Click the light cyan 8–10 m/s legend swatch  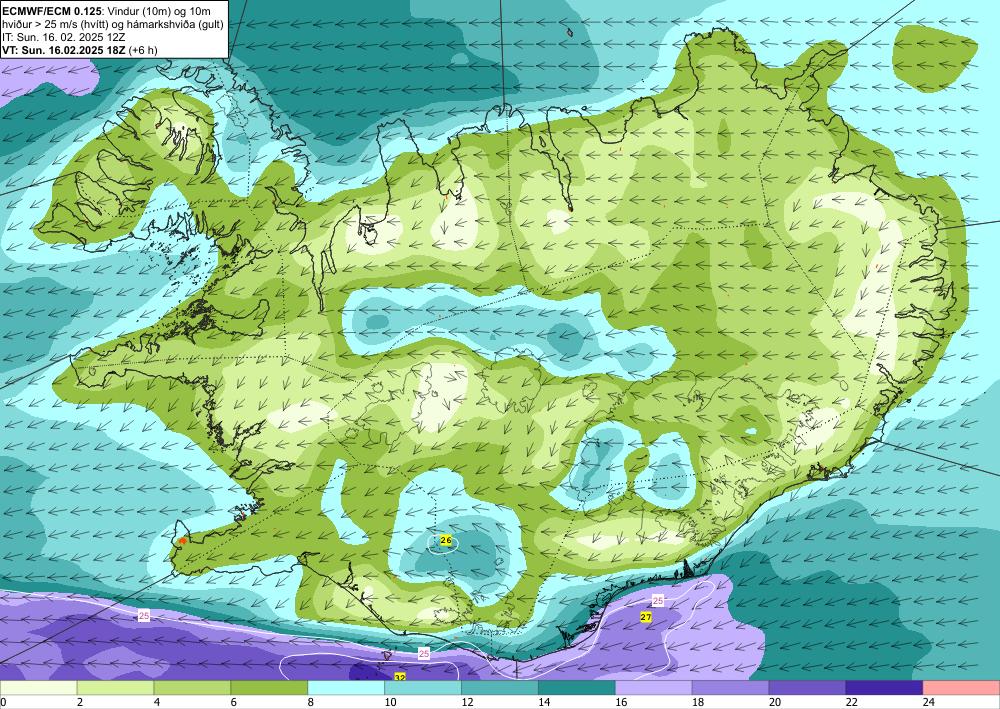pyautogui.click(x=346, y=688)
